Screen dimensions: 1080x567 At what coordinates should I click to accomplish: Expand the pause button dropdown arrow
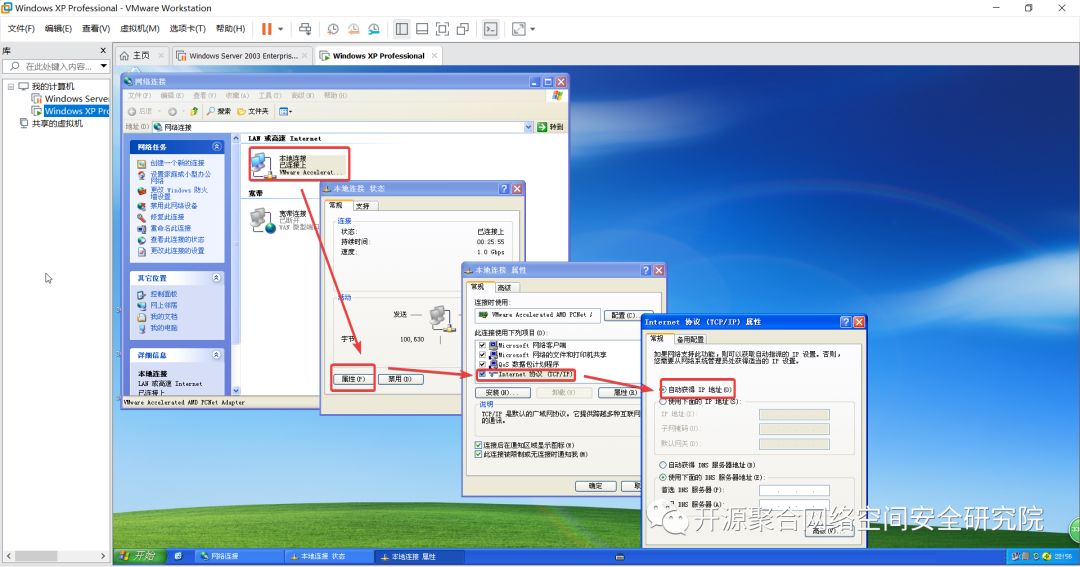pyautogui.click(x=280, y=29)
